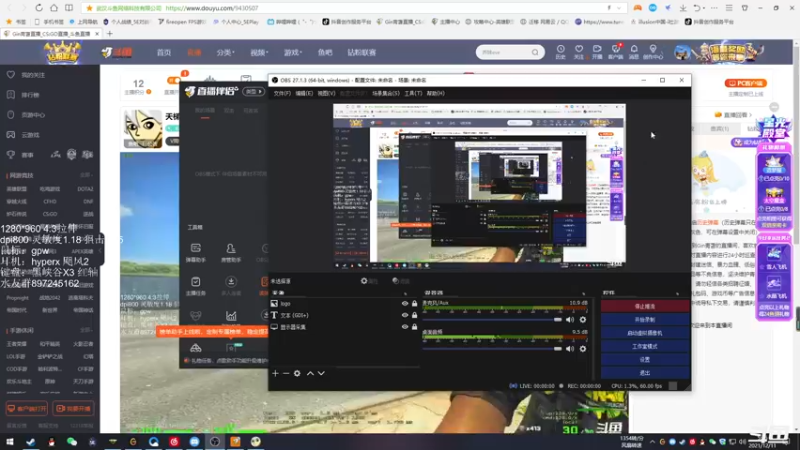Expand 全部 next to 手游休闲 in the sidebar
800x450 pixels.
click(x=86, y=330)
